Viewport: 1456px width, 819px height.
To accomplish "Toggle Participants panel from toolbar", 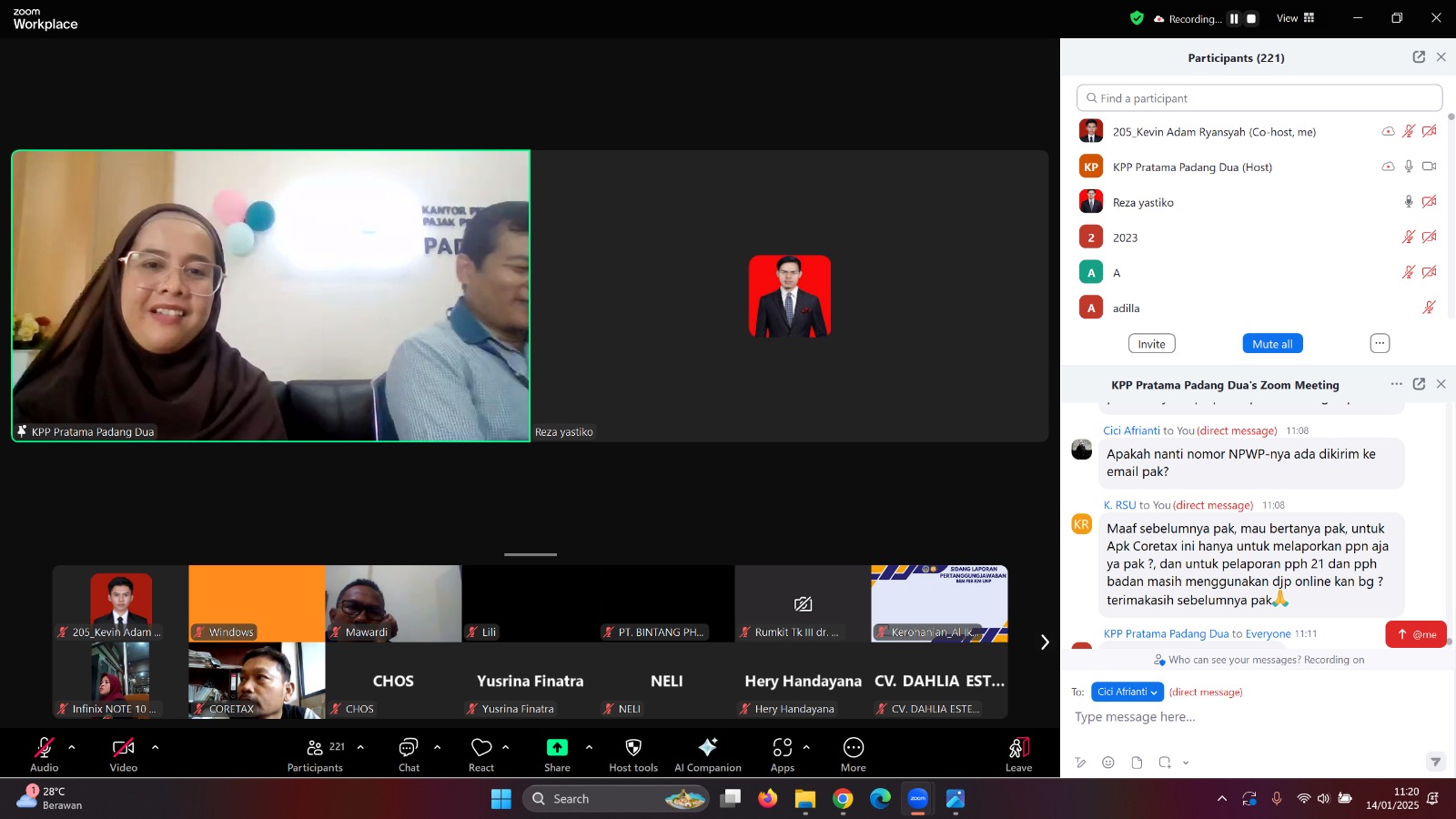I will tap(315, 748).
